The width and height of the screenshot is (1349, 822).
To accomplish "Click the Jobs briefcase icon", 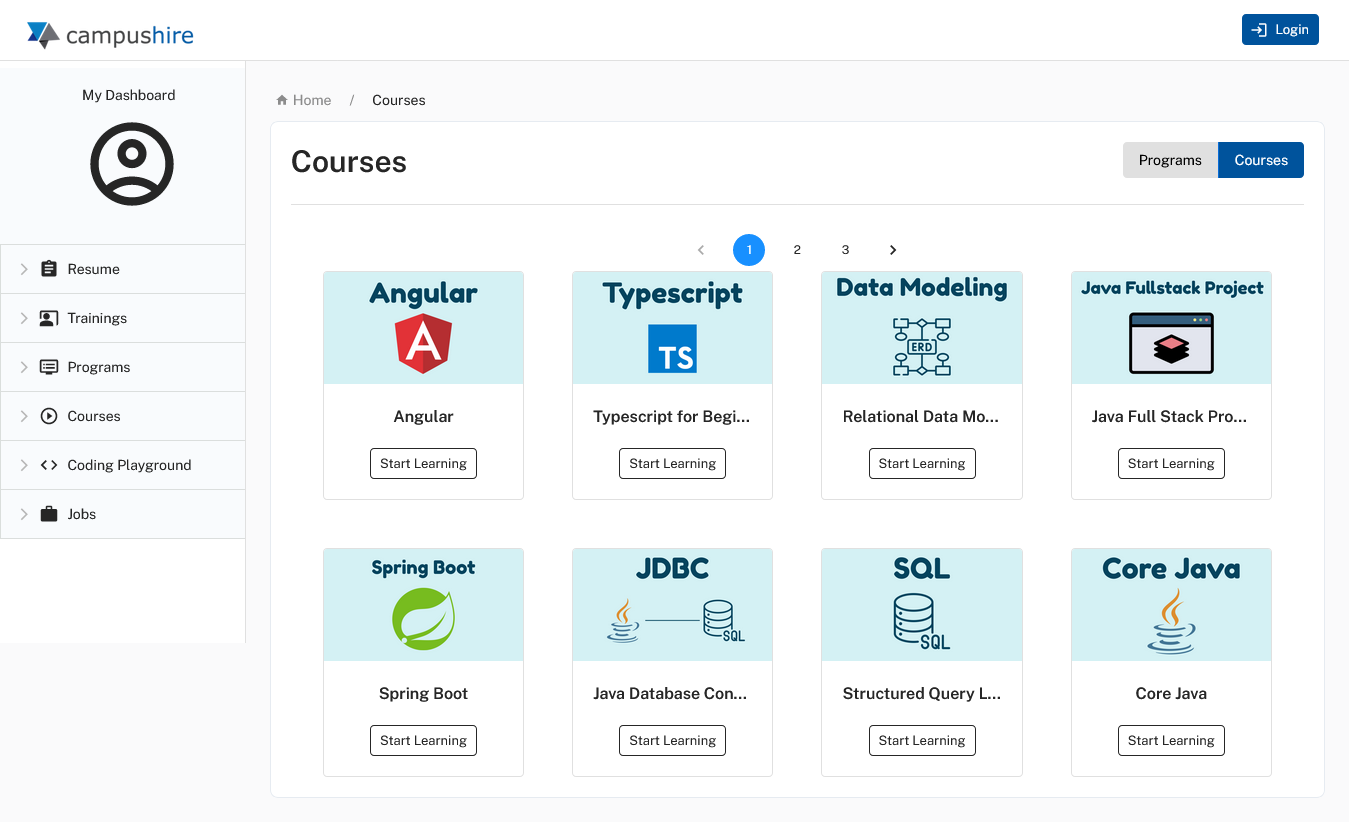I will coord(48,514).
